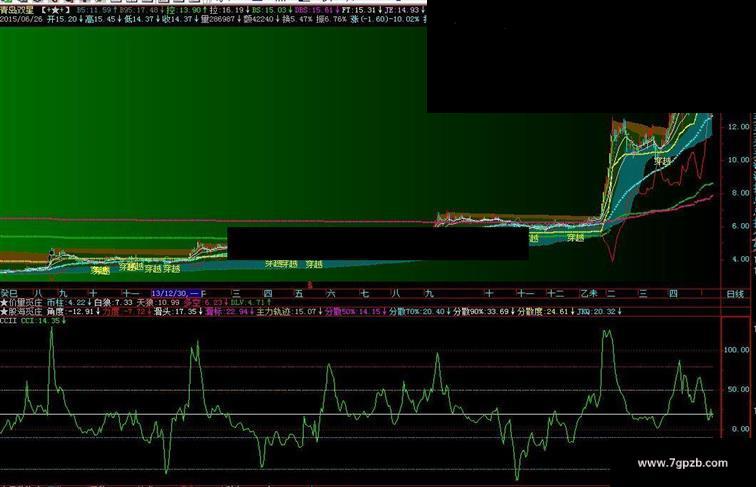Click the 10.00 price axis label
The width and height of the screenshot is (756, 487).
[x=739, y=160]
